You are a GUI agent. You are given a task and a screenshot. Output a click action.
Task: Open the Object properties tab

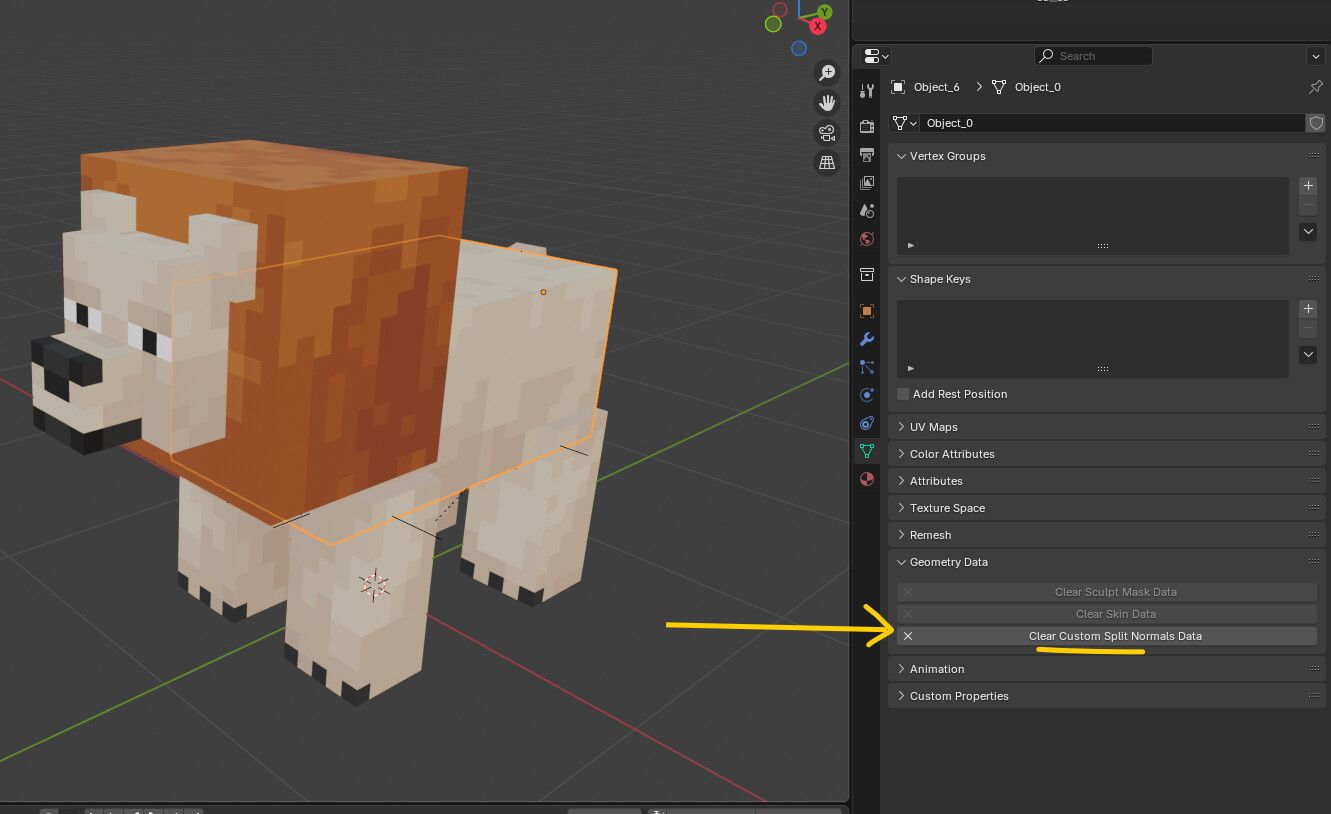click(x=867, y=311)
